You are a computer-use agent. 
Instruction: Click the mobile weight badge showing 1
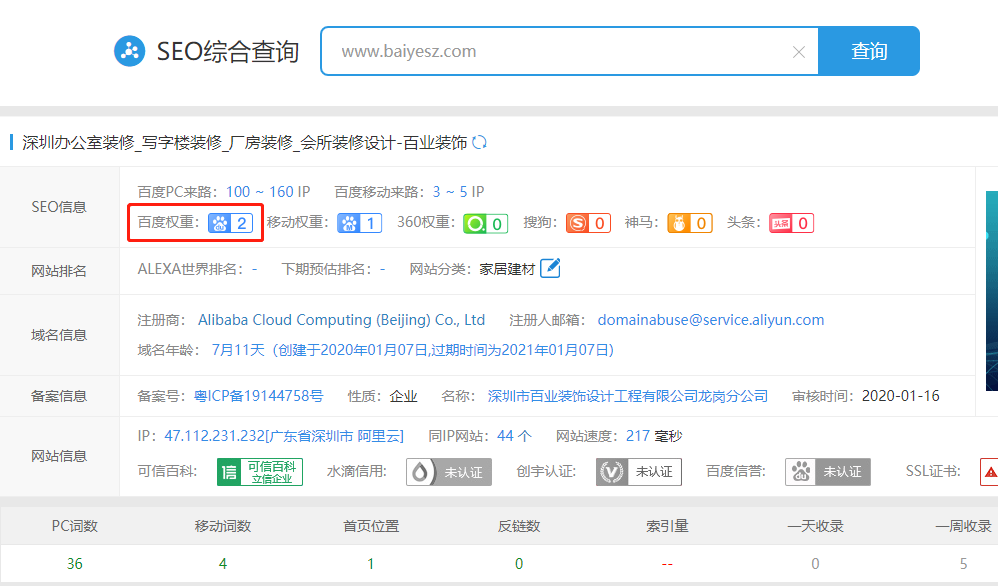(359, 223)
